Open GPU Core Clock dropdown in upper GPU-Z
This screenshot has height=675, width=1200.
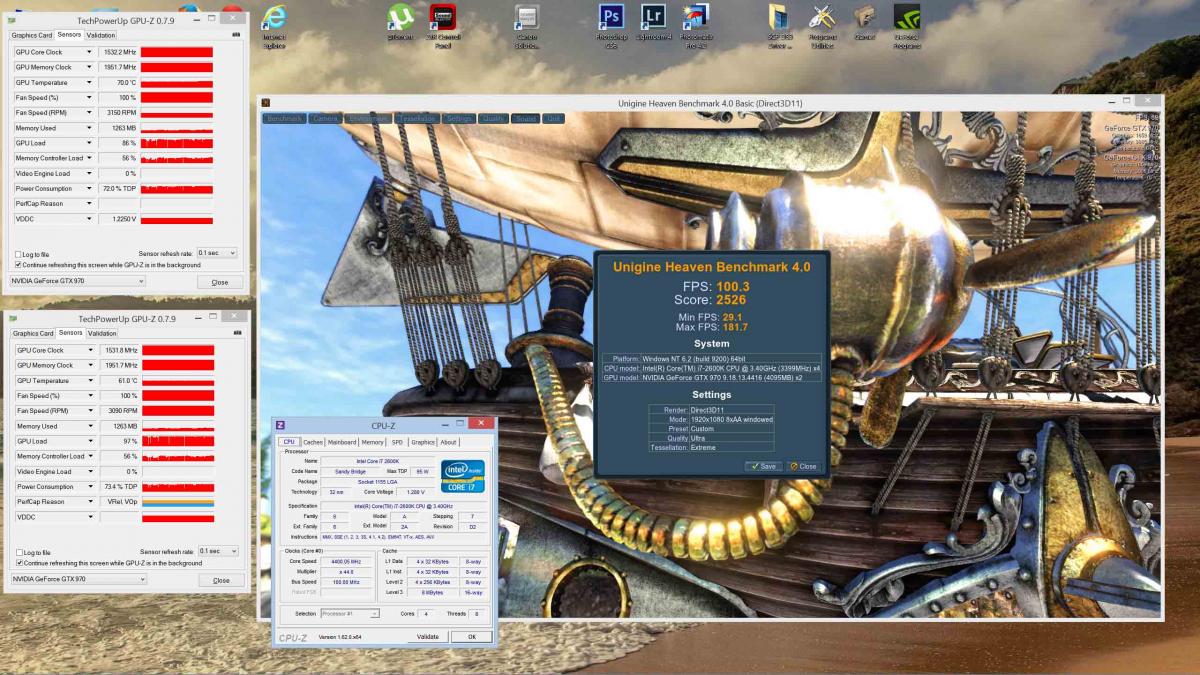click(x=90, y=52)
